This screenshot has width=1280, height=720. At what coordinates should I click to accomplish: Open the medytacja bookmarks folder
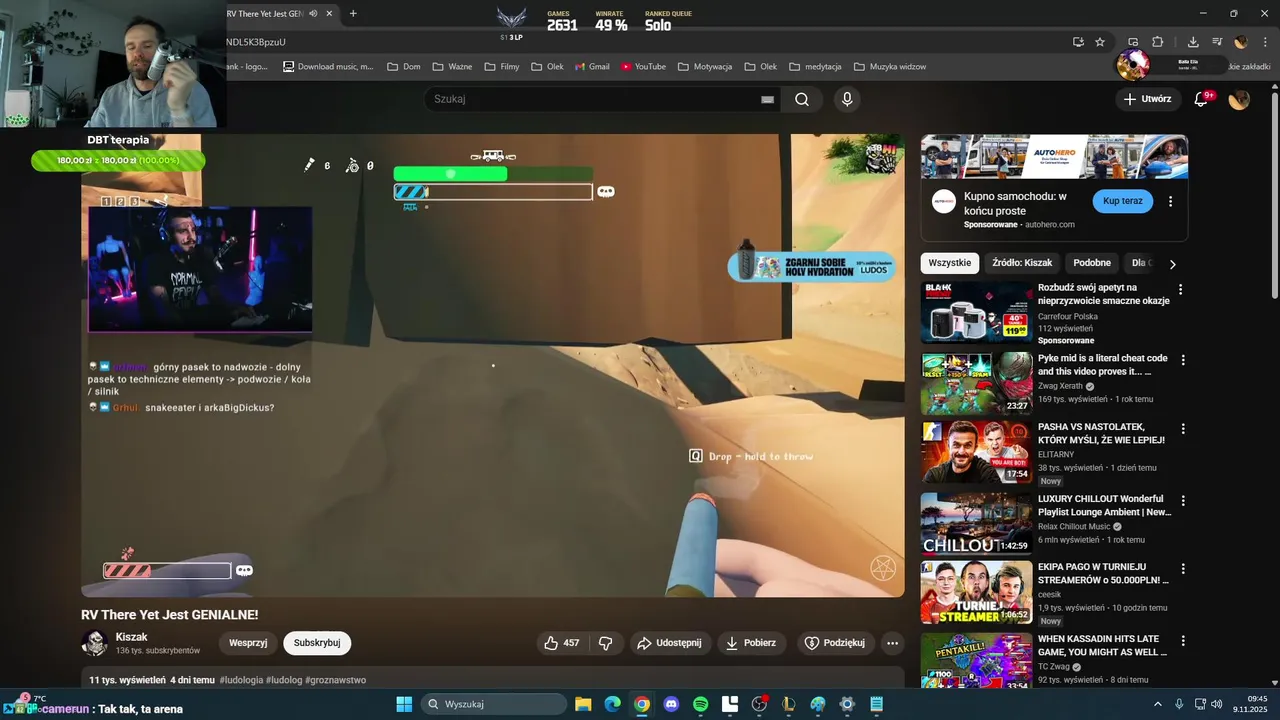815,67
